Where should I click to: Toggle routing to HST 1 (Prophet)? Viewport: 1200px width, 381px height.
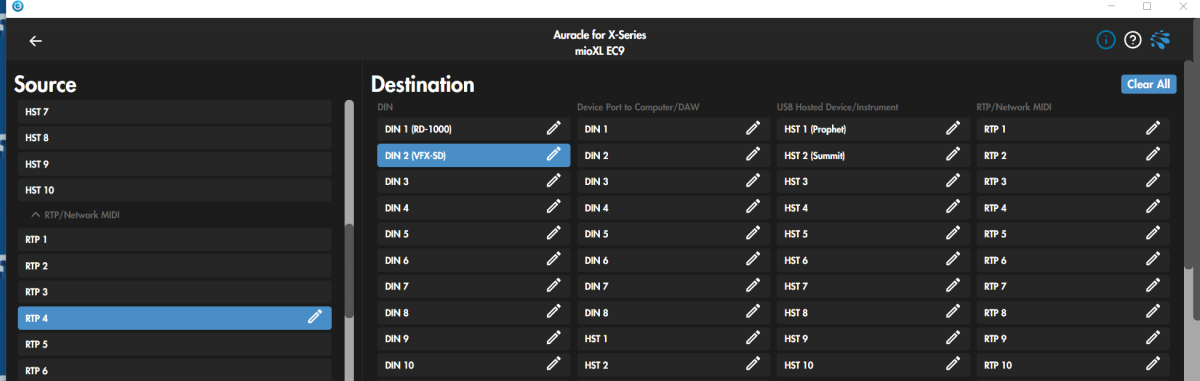click(x=873, y=129)
